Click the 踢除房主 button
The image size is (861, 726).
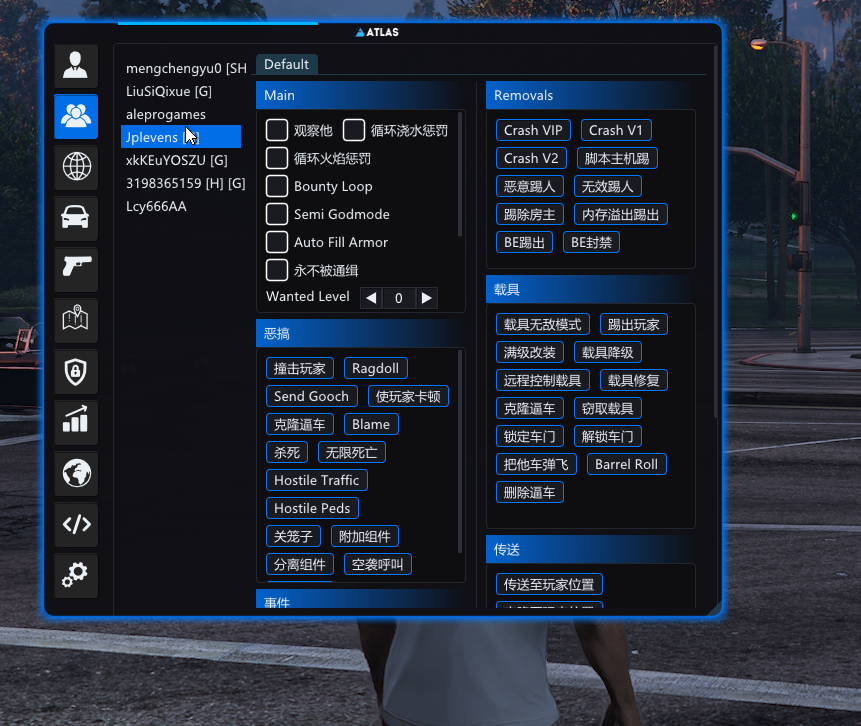(529, 214)
